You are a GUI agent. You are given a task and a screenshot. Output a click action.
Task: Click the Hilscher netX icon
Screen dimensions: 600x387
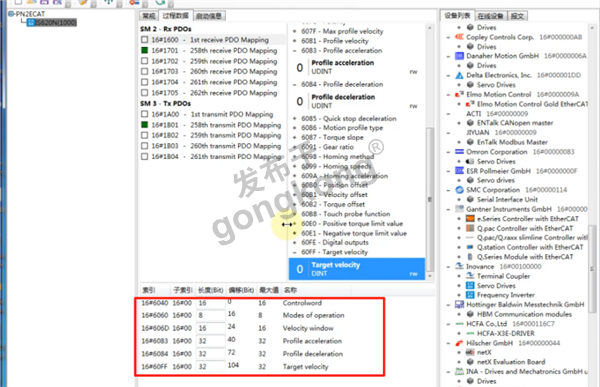pyautogui.click(x=470, y=352)
